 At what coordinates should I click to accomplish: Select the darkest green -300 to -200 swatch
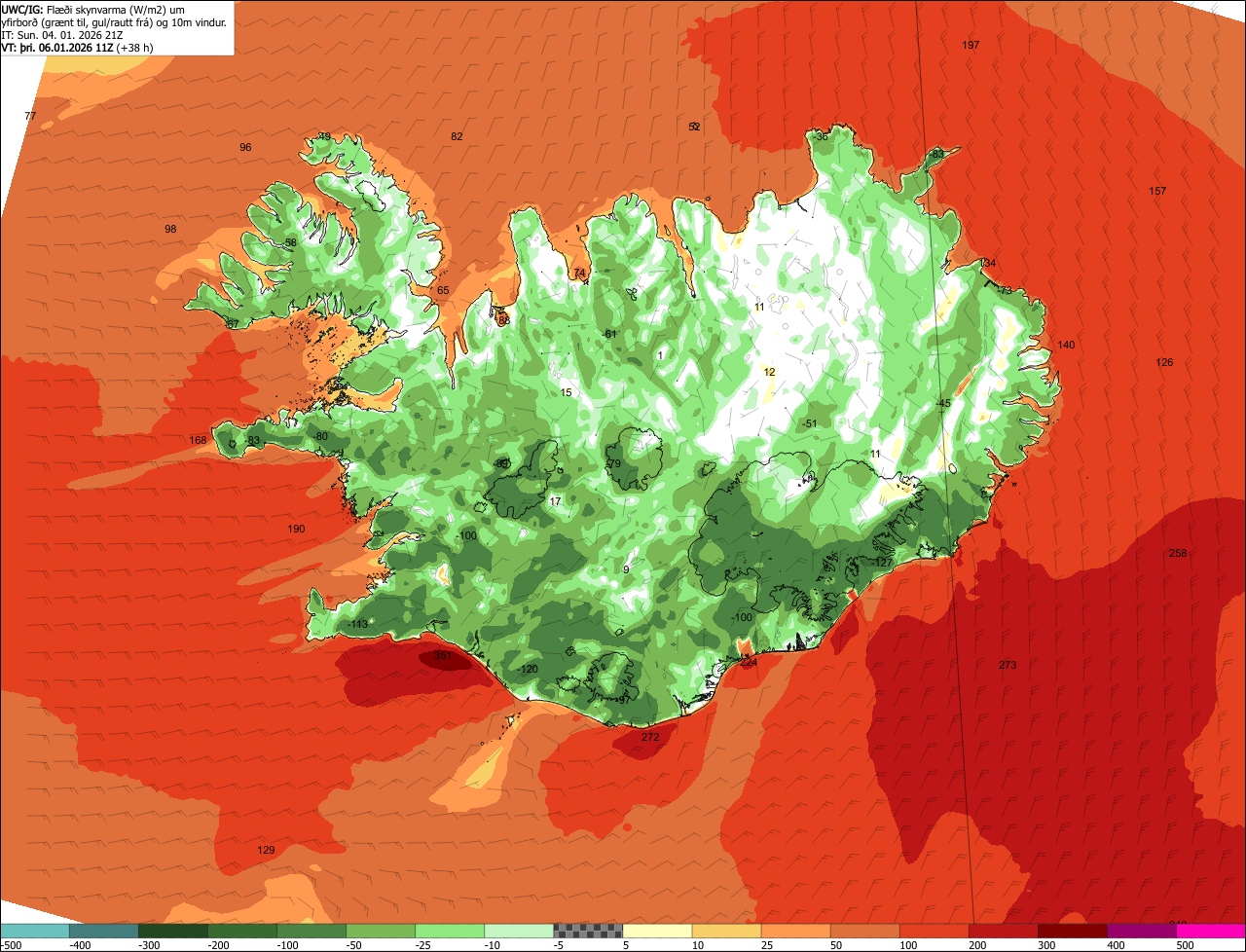pyautogui.click(x=173, y=931)
